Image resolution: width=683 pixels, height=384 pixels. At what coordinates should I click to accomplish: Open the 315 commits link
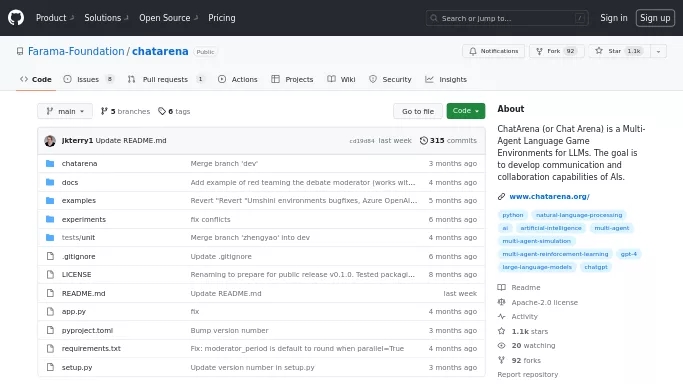(x=448, y=141)
